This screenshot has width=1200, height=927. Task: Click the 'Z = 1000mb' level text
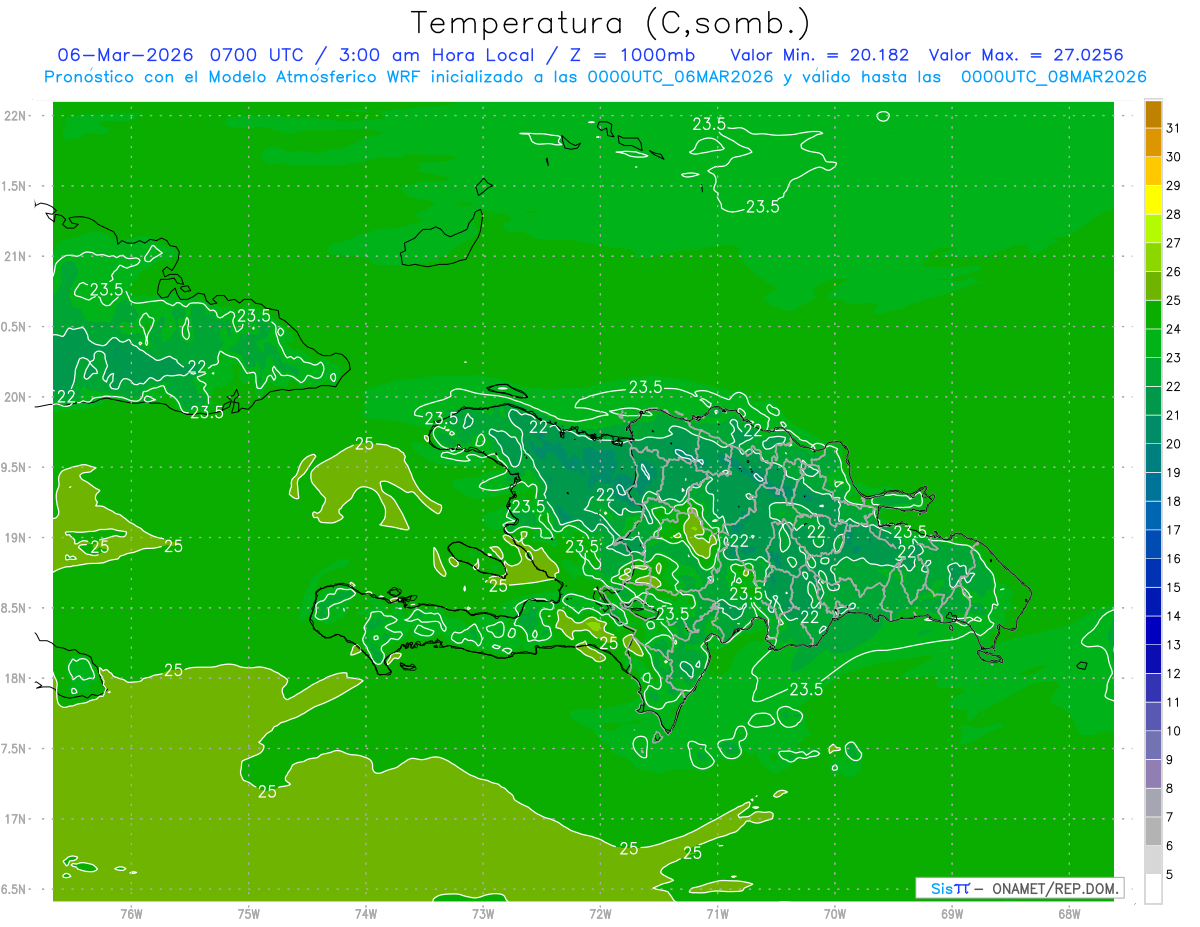[x=634, y=54]
